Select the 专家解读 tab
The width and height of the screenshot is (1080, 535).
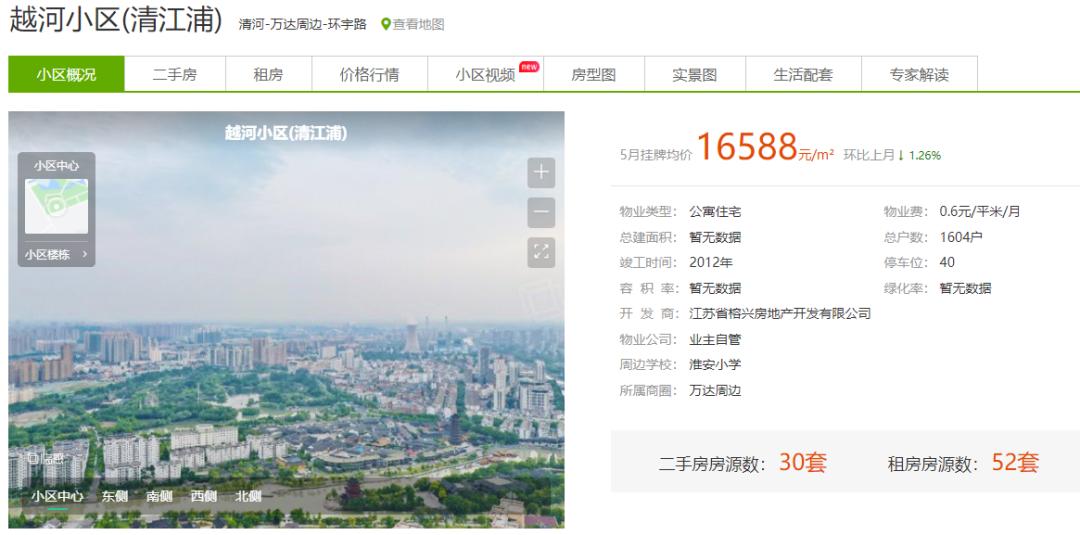click(920, 74)
